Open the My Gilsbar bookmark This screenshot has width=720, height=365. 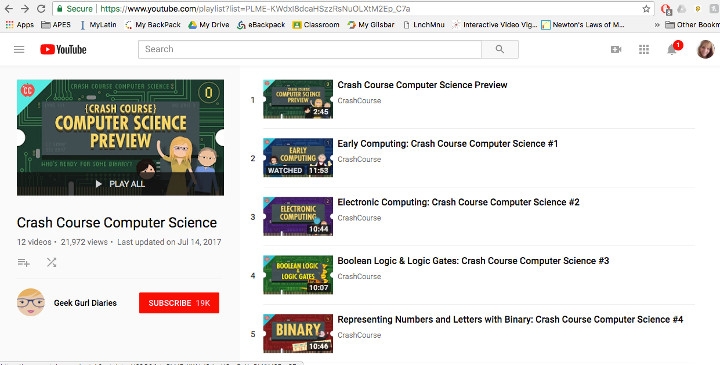tap(371, 25)
